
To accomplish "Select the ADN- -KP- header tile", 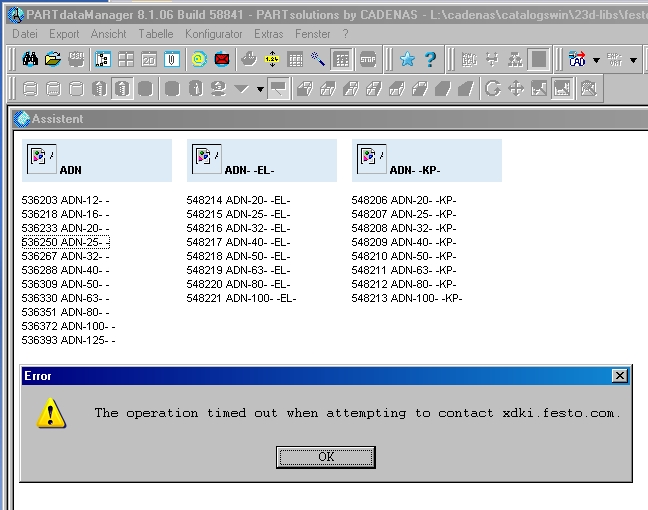I will pos(427,160).
